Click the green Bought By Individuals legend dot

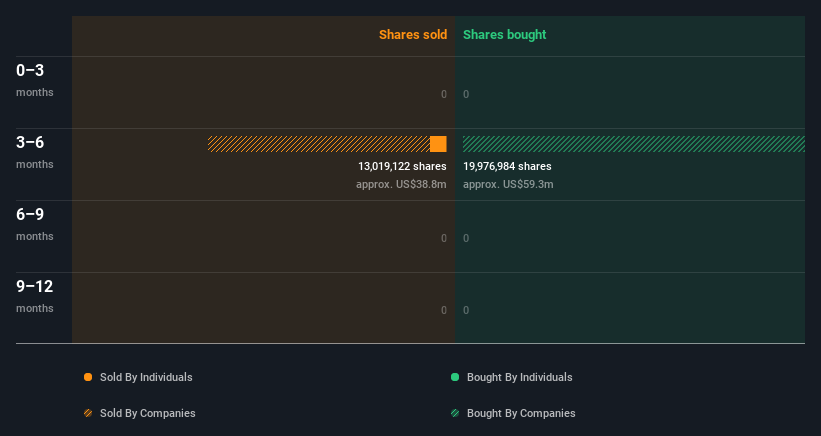(x=455, y=377)
